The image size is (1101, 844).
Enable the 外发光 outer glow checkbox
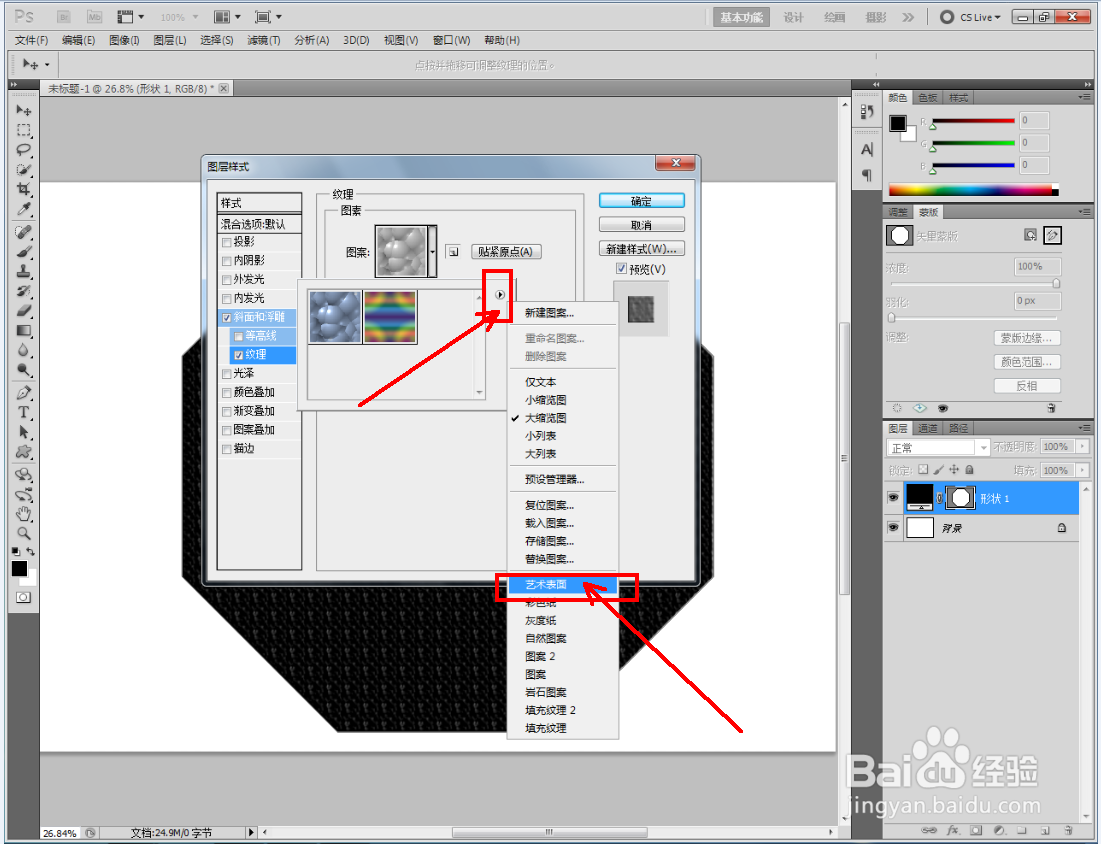coord(227,280)
